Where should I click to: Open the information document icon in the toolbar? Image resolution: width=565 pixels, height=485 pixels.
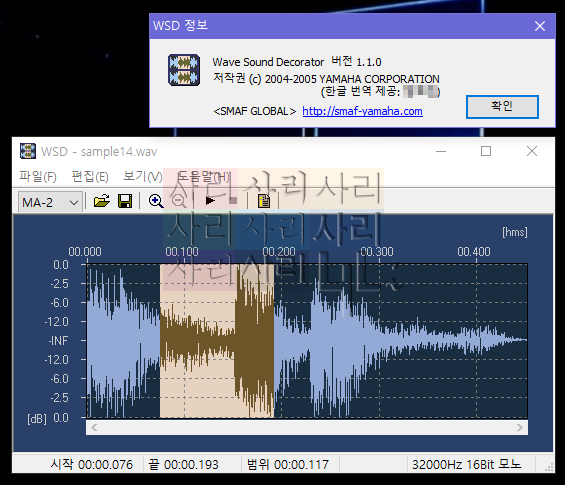point(264,201)
